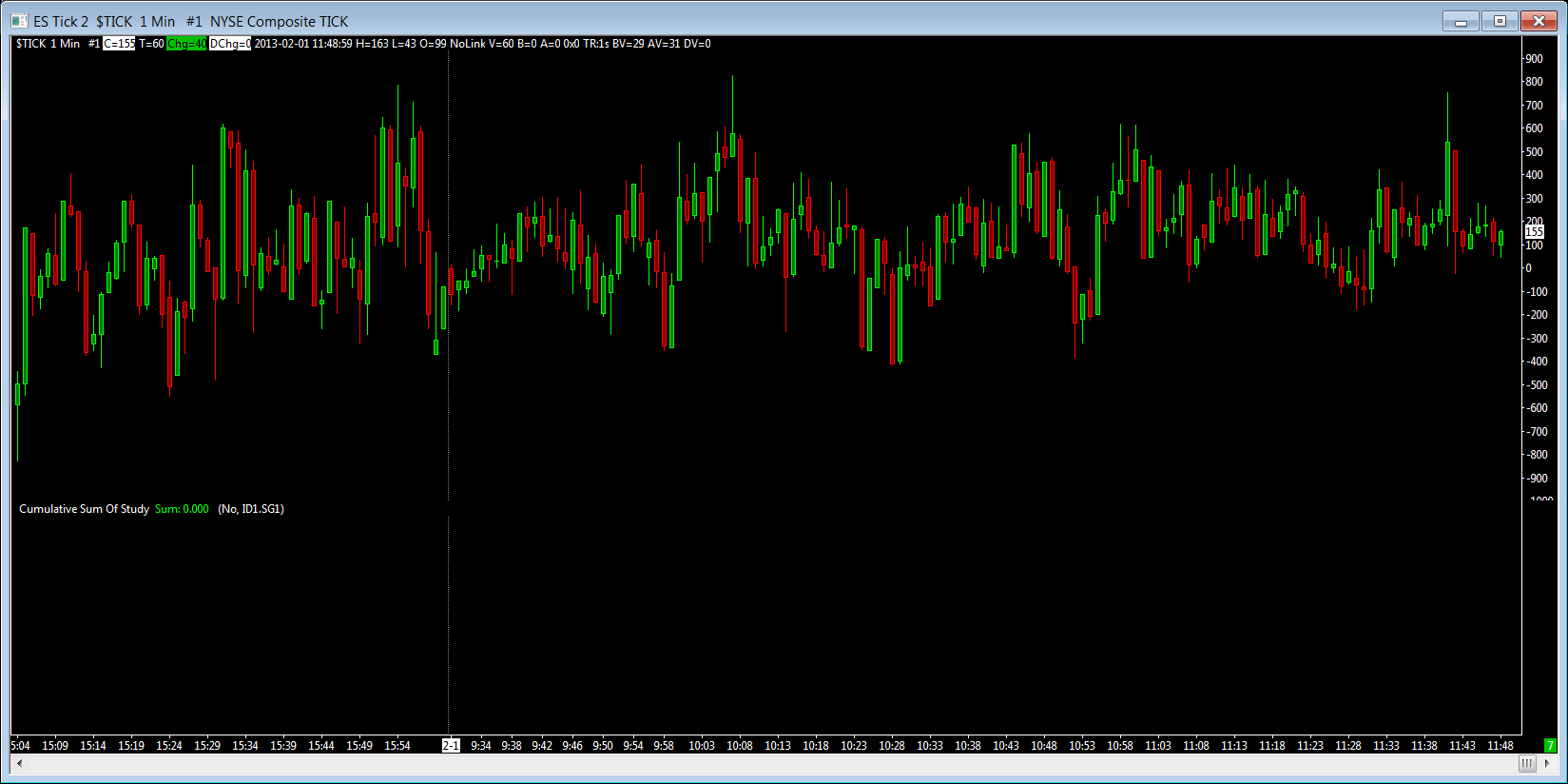Click the right arrow of the horizontal scrollbar

click(x=1547, y=763)
